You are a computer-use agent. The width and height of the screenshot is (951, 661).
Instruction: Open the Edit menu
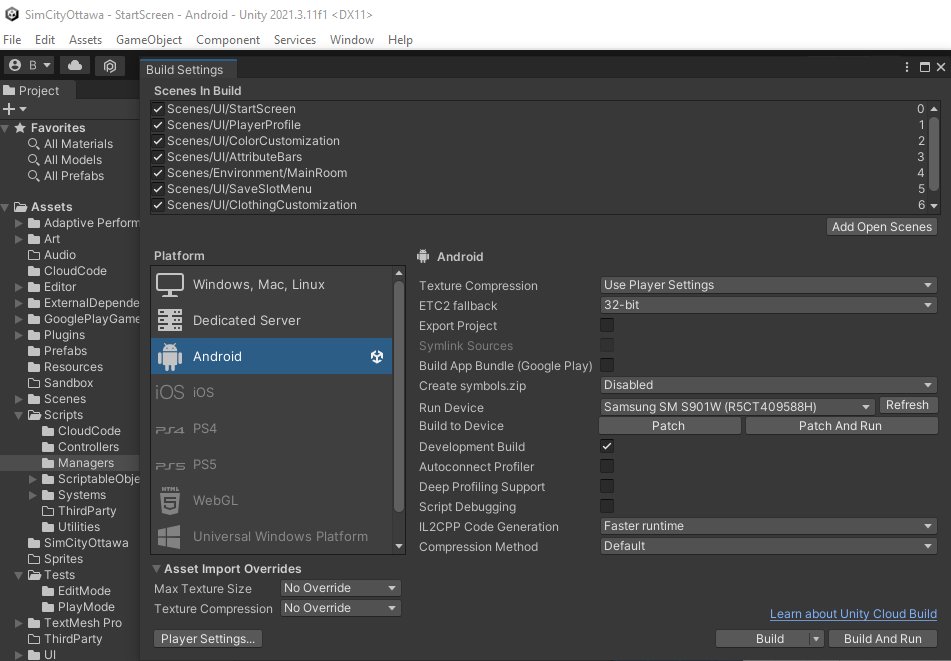[45, 40]
